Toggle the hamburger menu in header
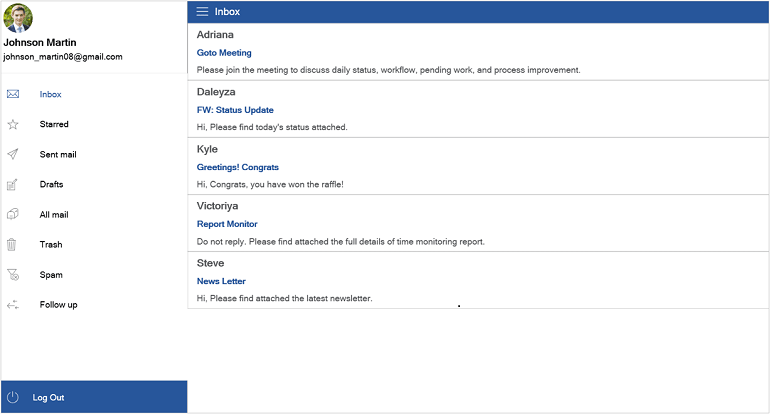The width and height of the screenshot is (770, 414). [x=202, y=12]
